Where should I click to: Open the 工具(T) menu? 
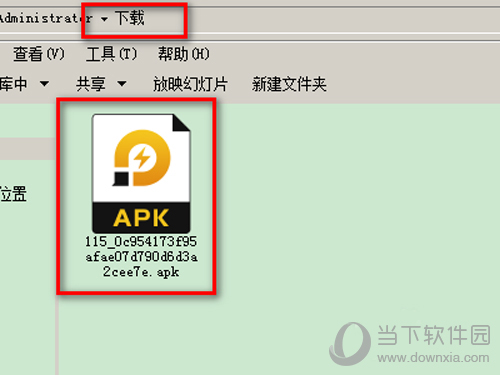pos(111,54)
